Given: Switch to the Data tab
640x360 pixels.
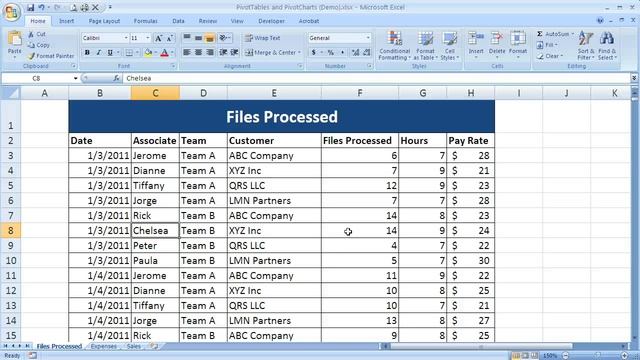Looking at the screenshot, I should (x=178, y=21).
